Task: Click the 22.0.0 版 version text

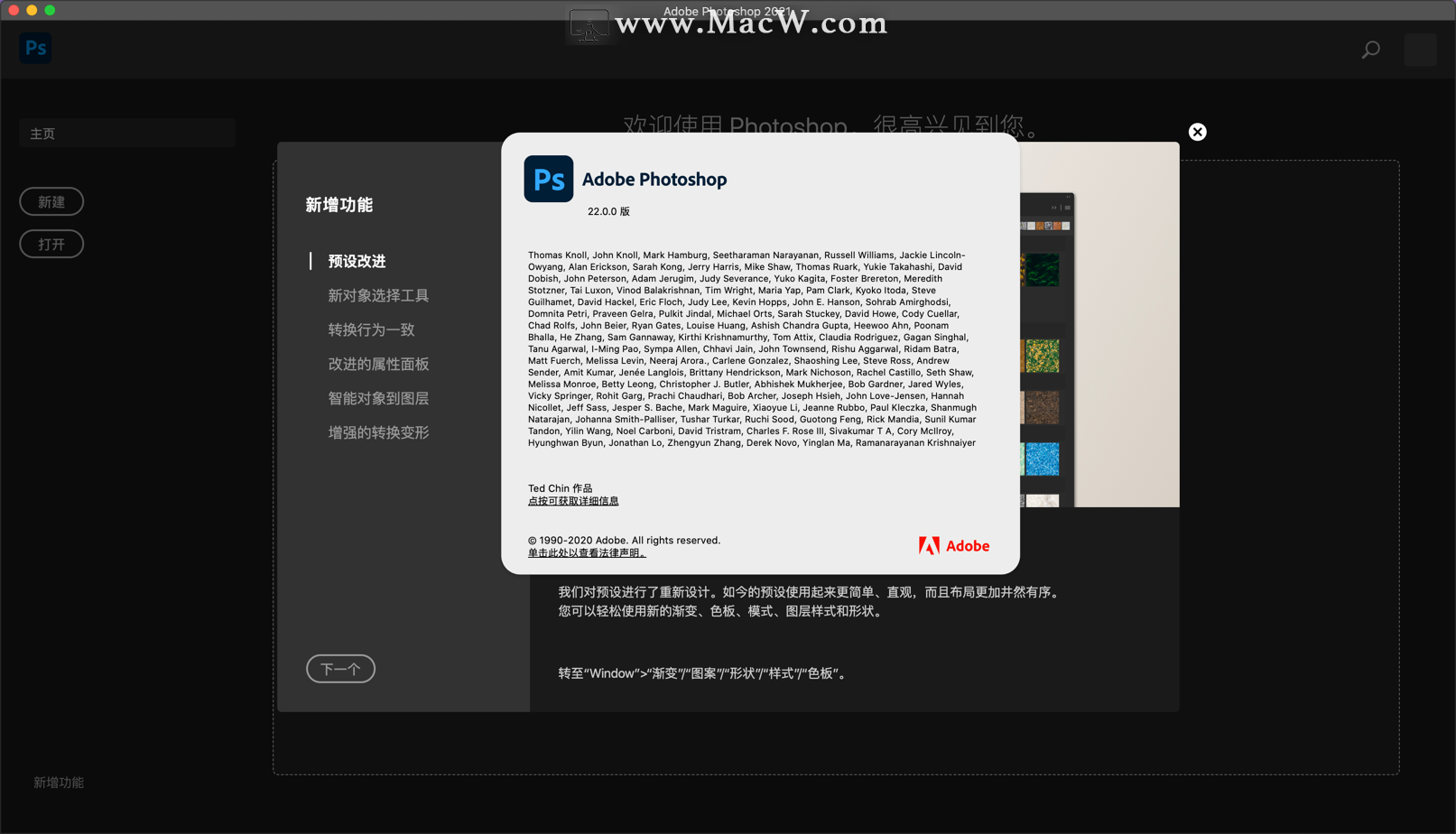Action: (608, 211)
